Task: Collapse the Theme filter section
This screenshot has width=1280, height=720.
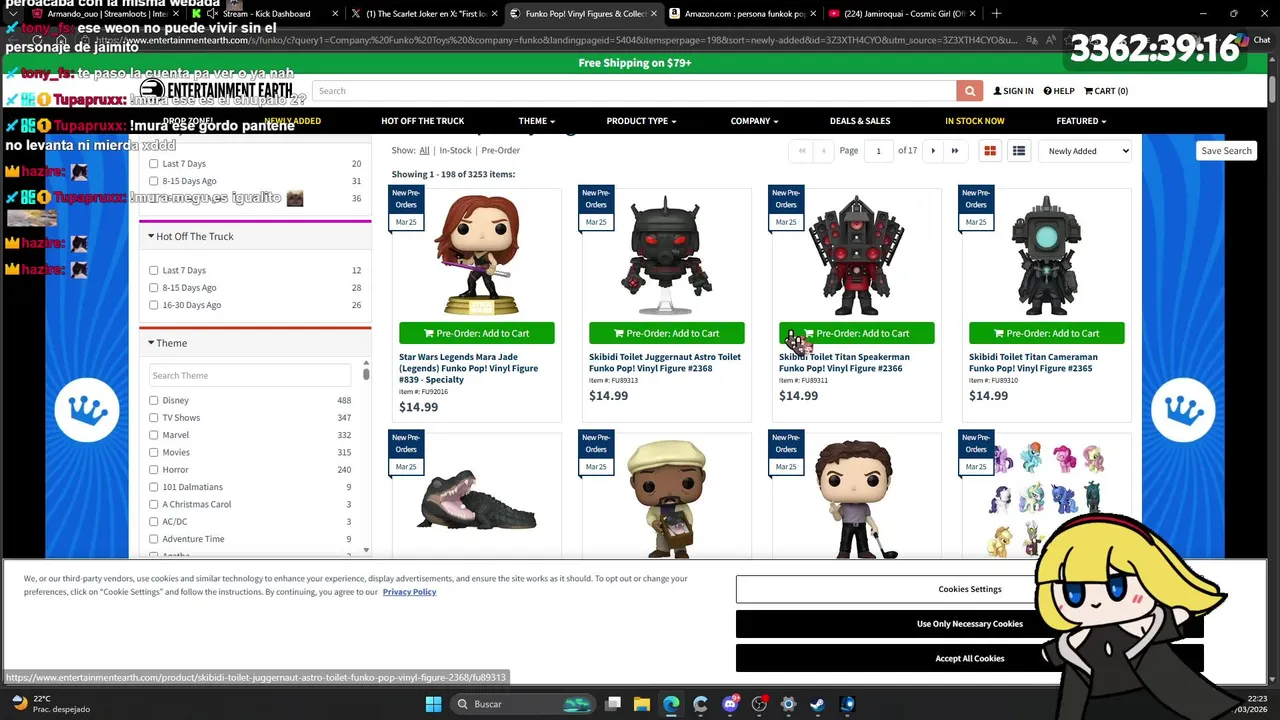Action: coord(168,343)
